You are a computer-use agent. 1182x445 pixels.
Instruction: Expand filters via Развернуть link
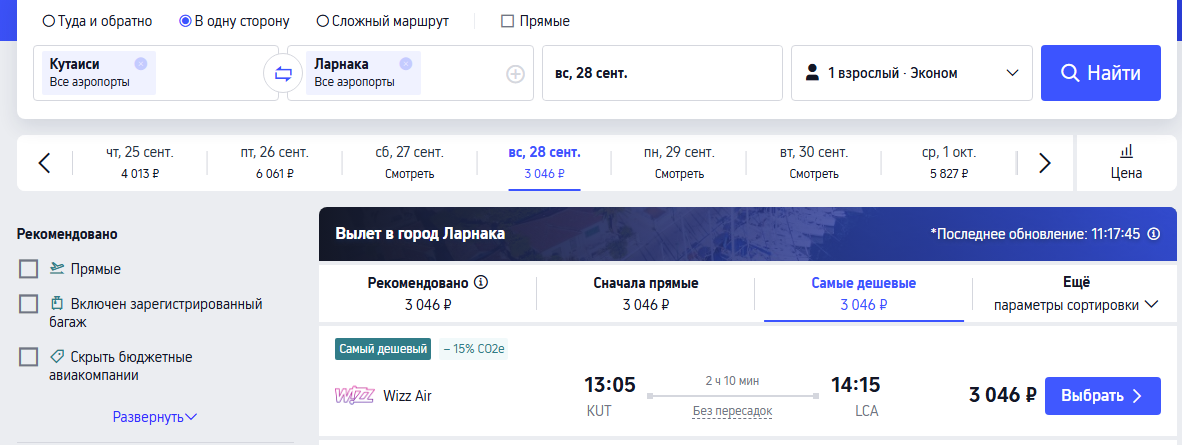155,416
